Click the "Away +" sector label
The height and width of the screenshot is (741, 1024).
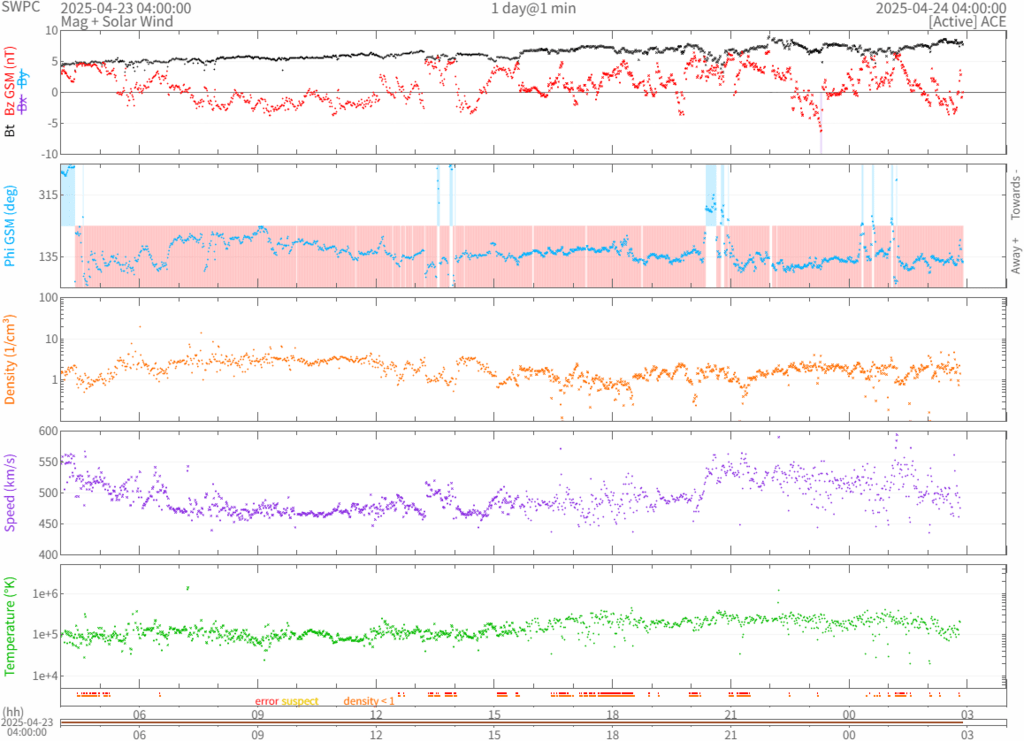tap(1014, 256)
